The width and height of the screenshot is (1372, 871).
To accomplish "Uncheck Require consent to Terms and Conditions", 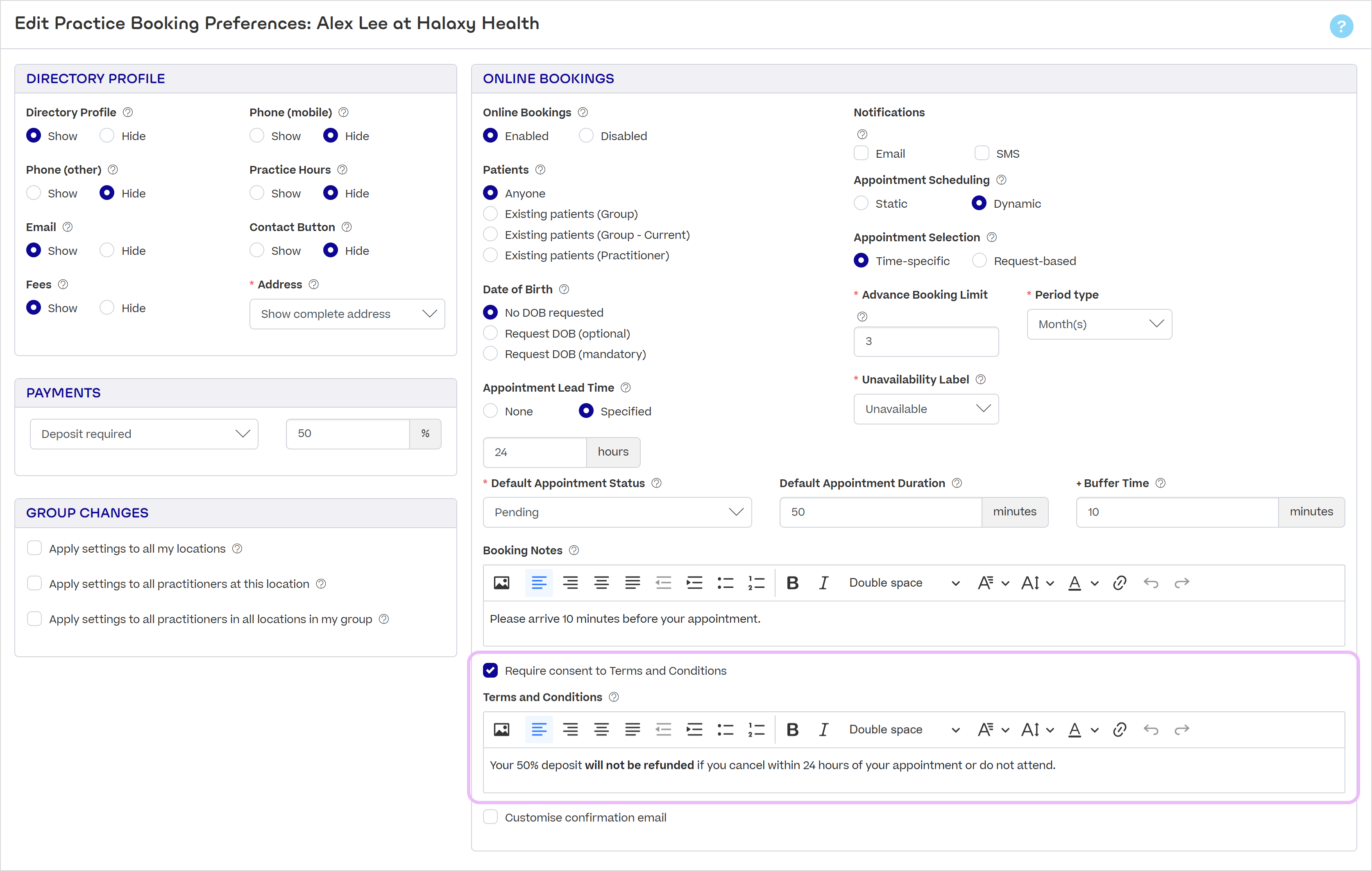I will (x=490, y=671).
